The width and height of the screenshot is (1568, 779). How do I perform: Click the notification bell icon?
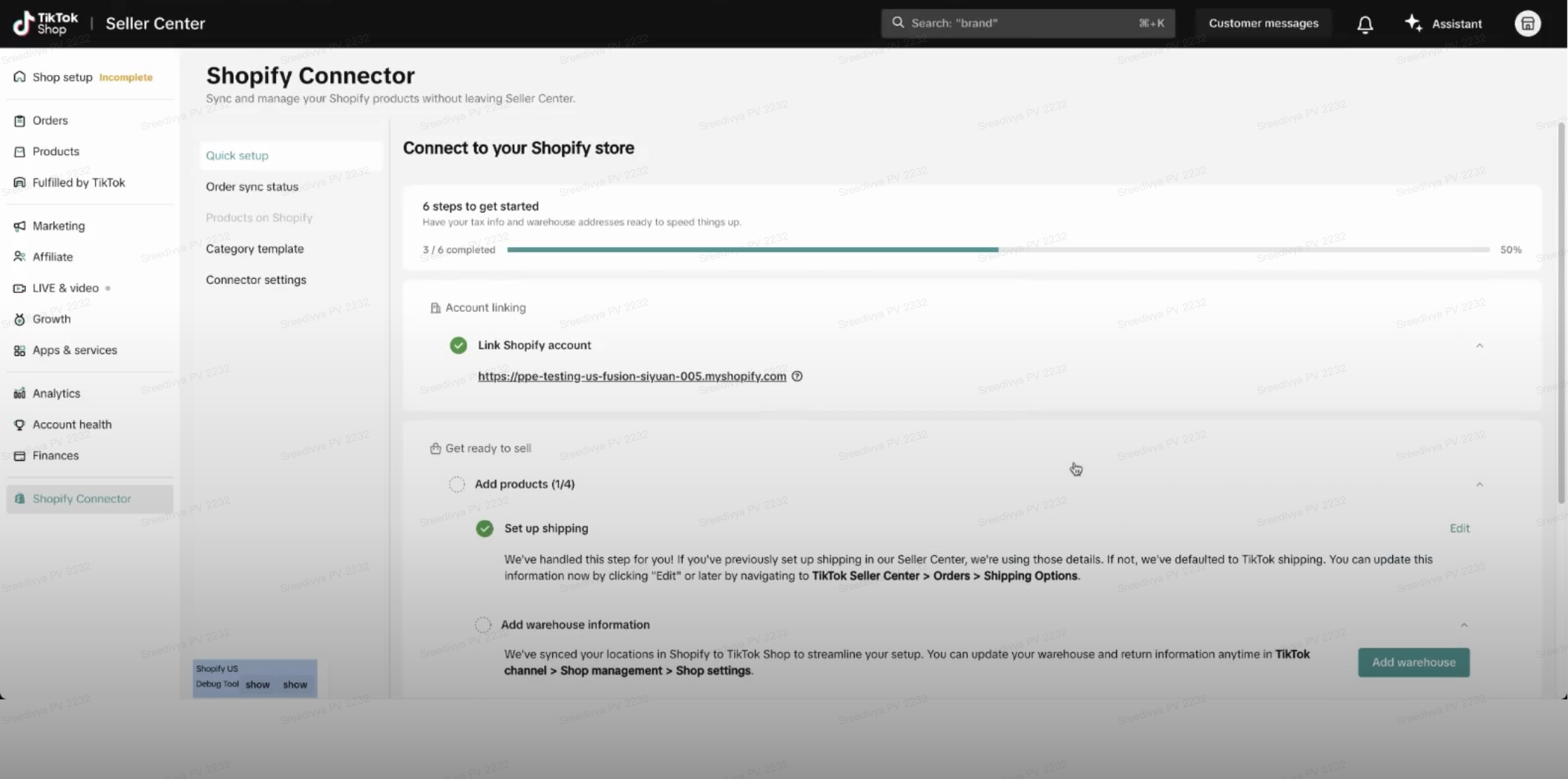click(x=1365, y=24)
